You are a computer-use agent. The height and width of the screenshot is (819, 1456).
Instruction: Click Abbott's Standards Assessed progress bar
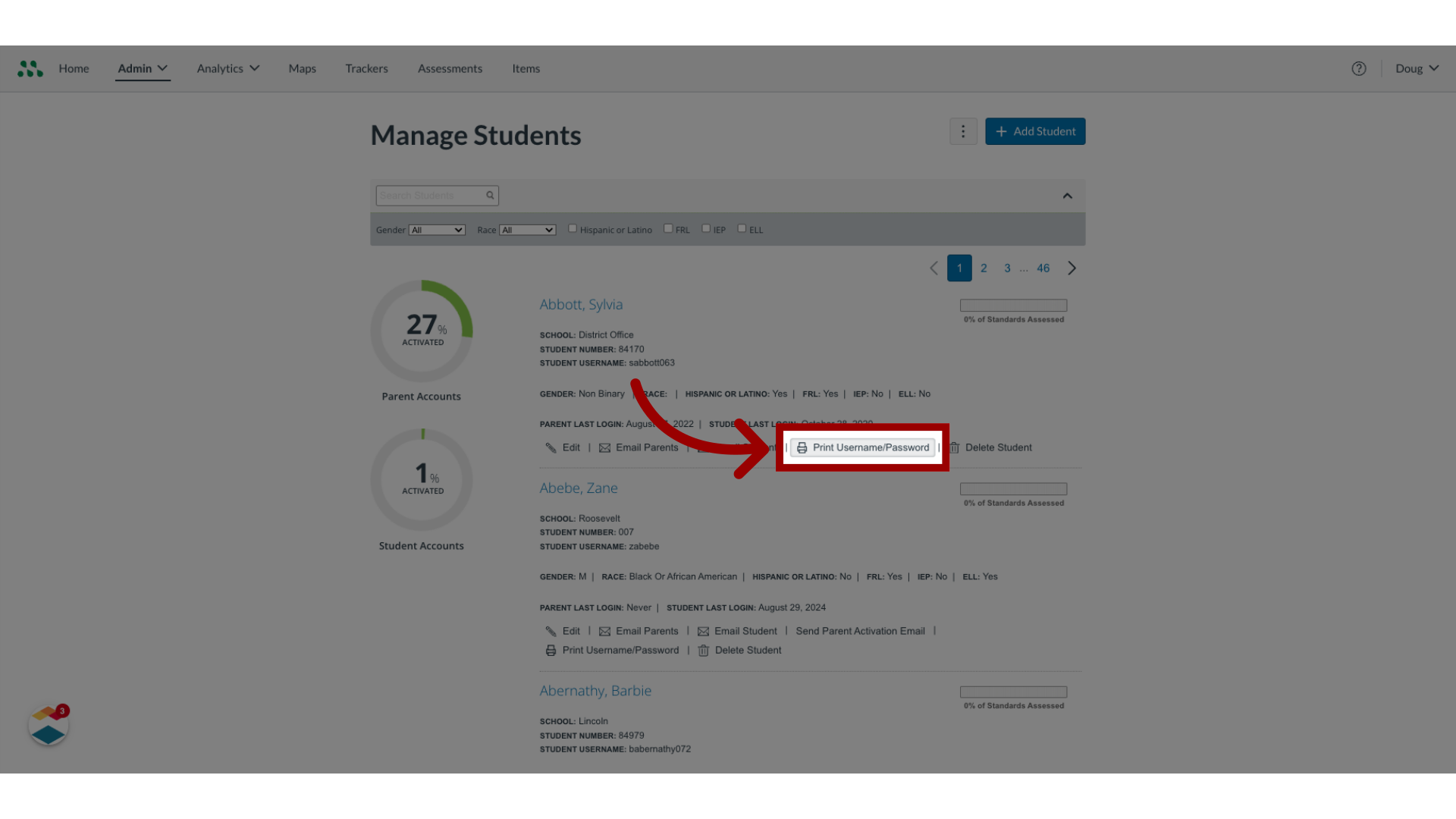click(1013, 306)
